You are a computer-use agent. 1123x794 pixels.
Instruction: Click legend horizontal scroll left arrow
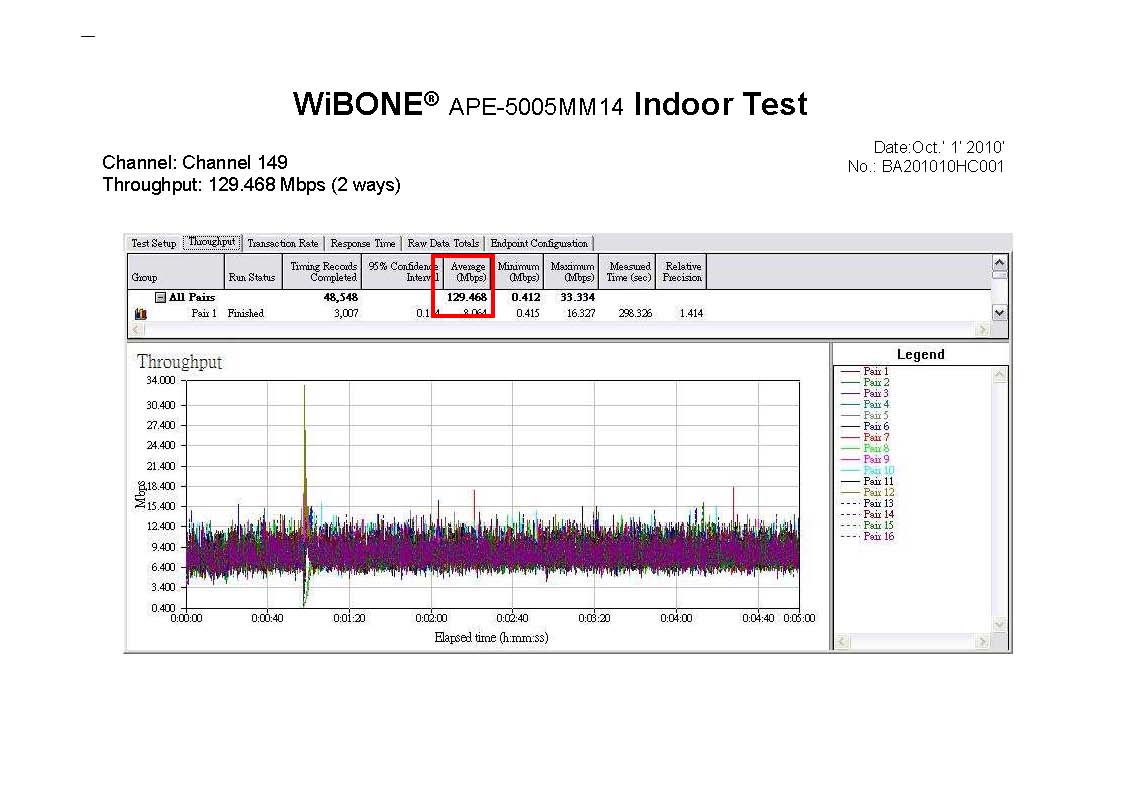[x=842, y=642]
